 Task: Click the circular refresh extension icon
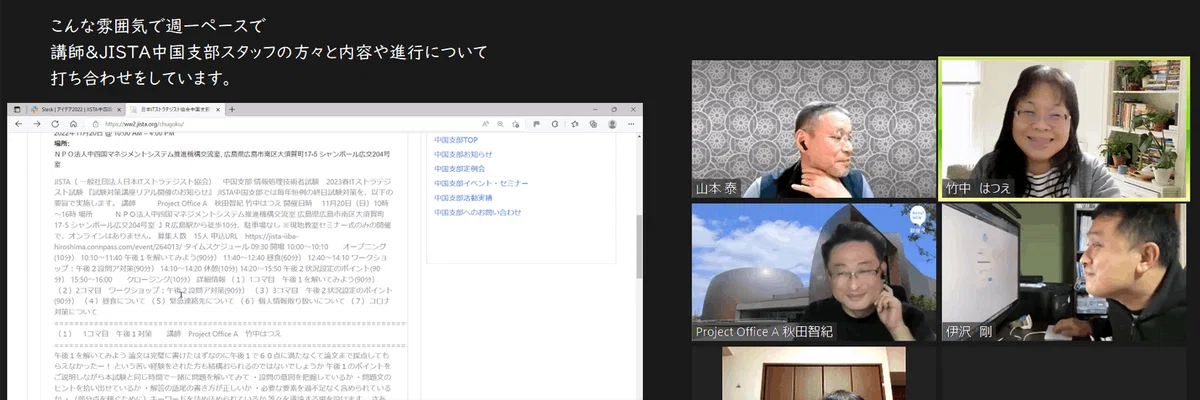coord(555,124)
